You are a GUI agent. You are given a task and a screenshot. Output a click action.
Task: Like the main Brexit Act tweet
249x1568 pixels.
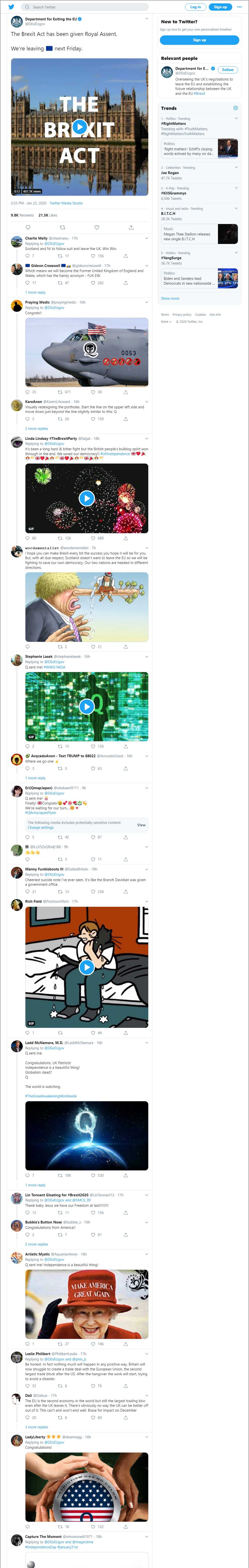97,227
